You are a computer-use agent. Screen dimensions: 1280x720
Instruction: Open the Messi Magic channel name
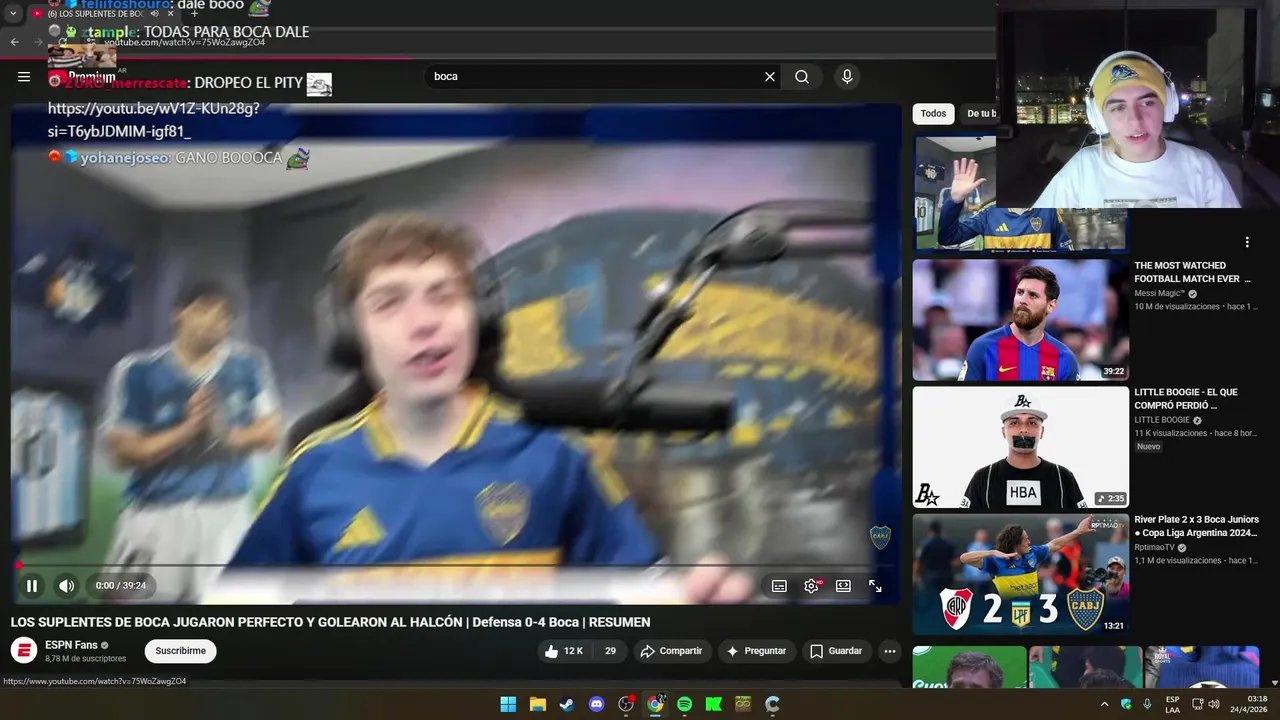coord(1159,294)
